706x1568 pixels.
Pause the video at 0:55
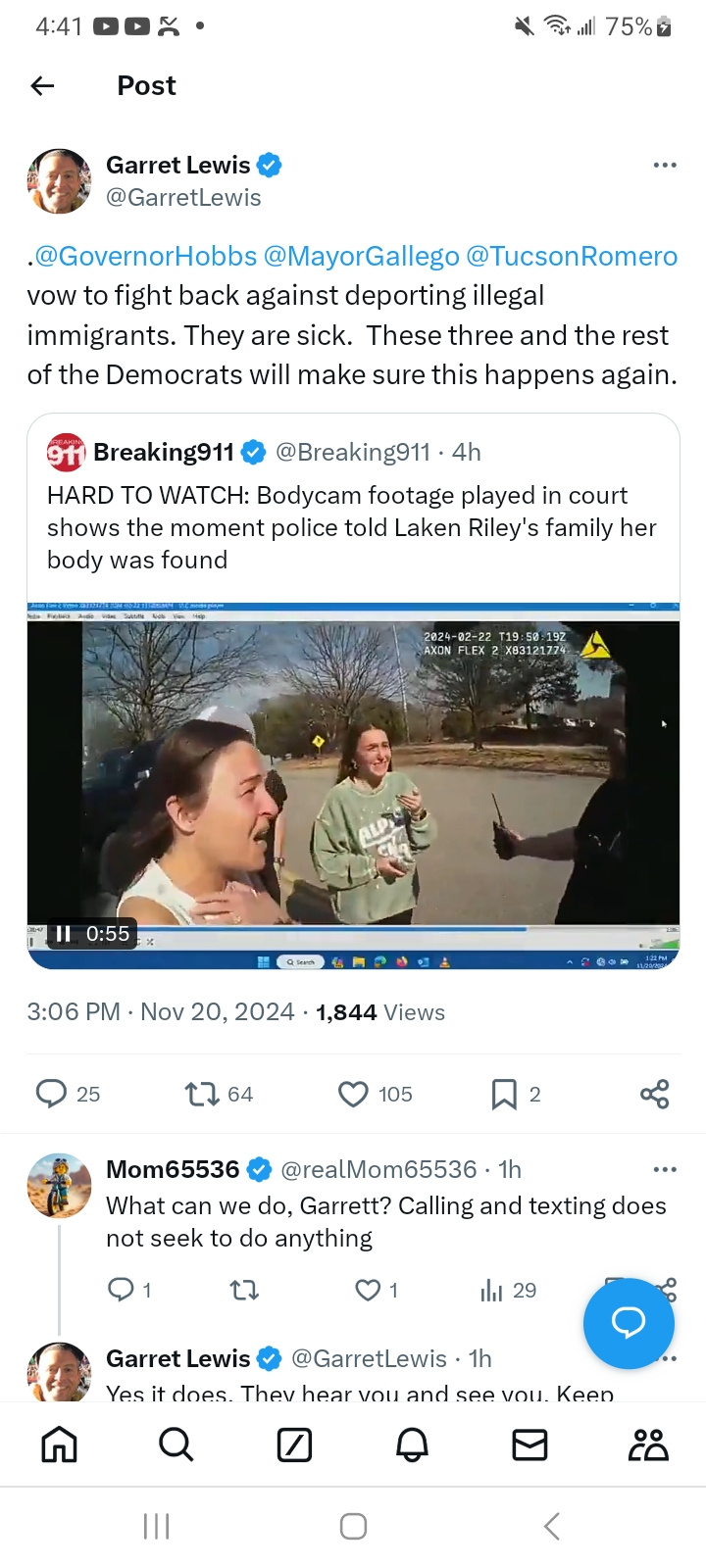[64, 934]
